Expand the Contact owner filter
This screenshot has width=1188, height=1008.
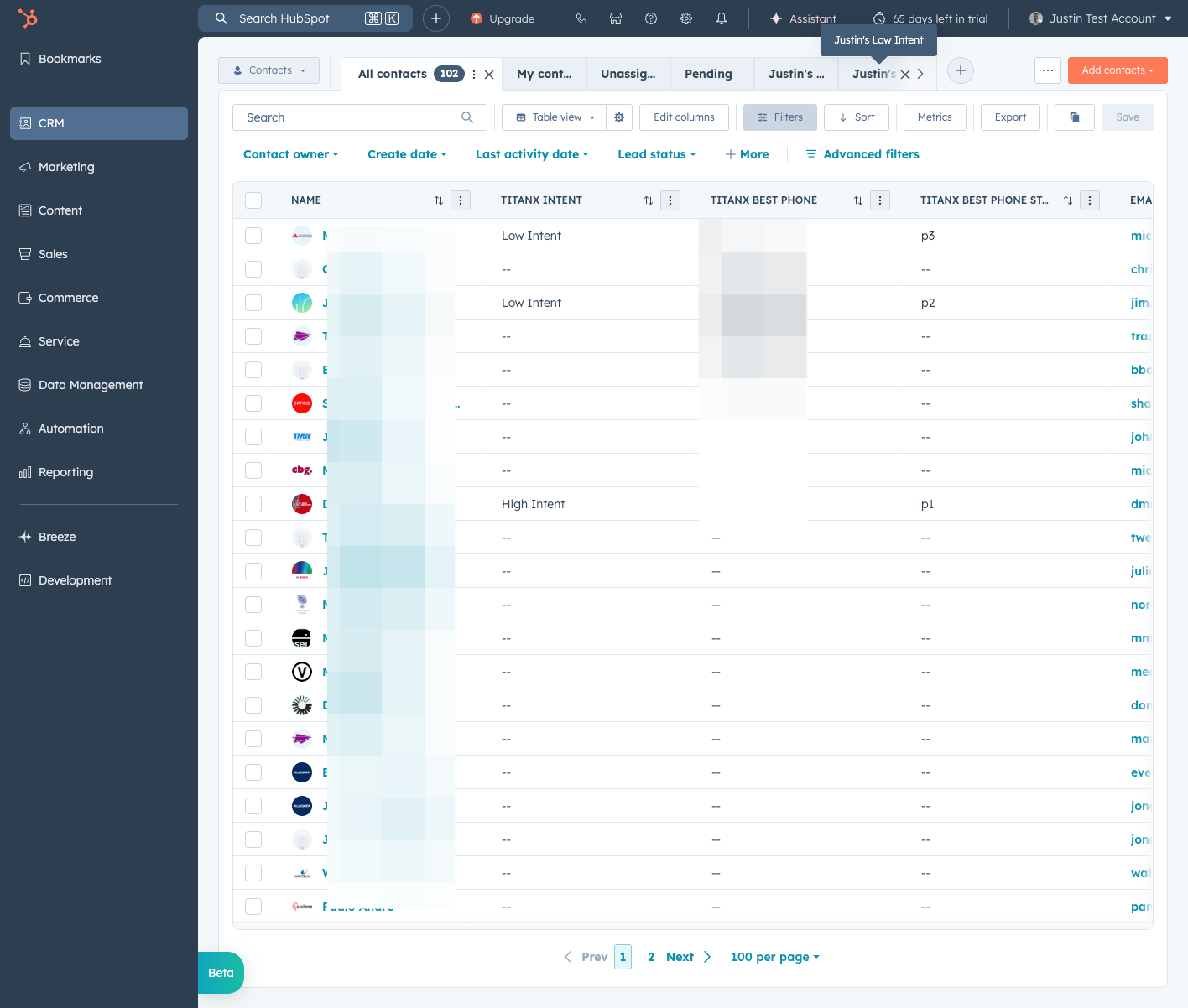tap(291, 154)
